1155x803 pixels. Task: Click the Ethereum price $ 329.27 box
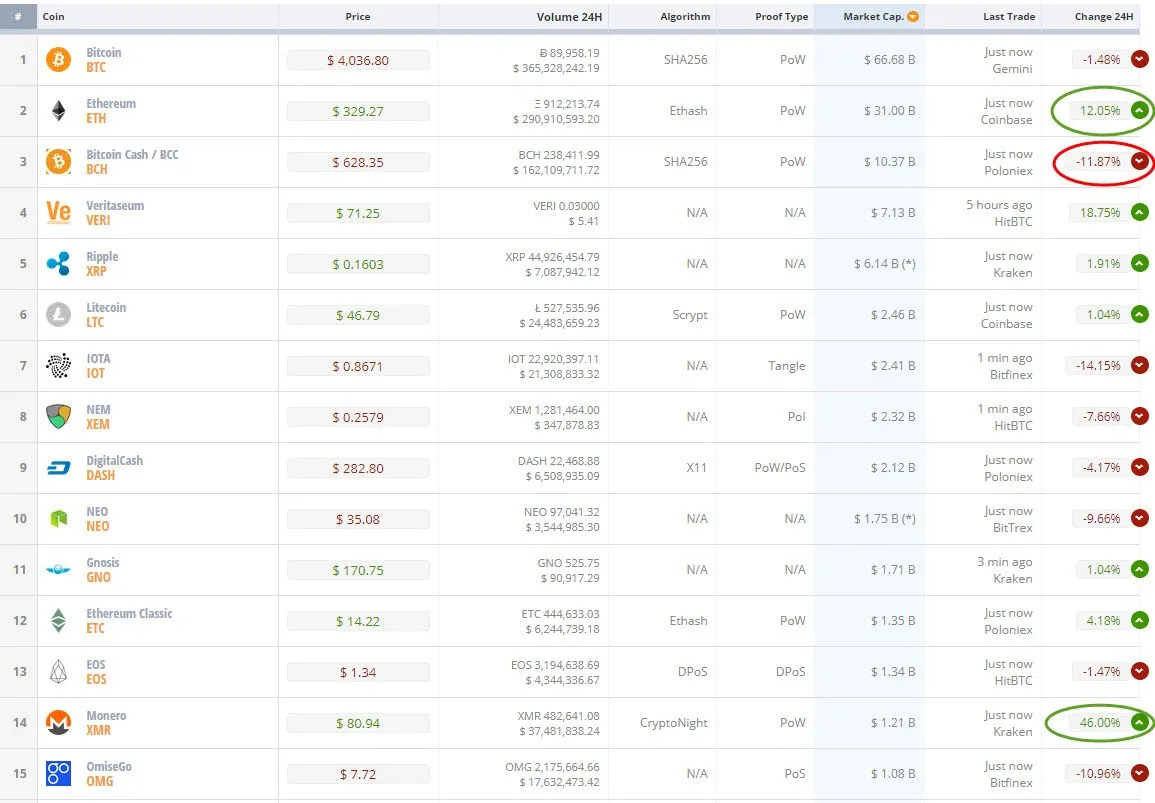click(358, 111)
